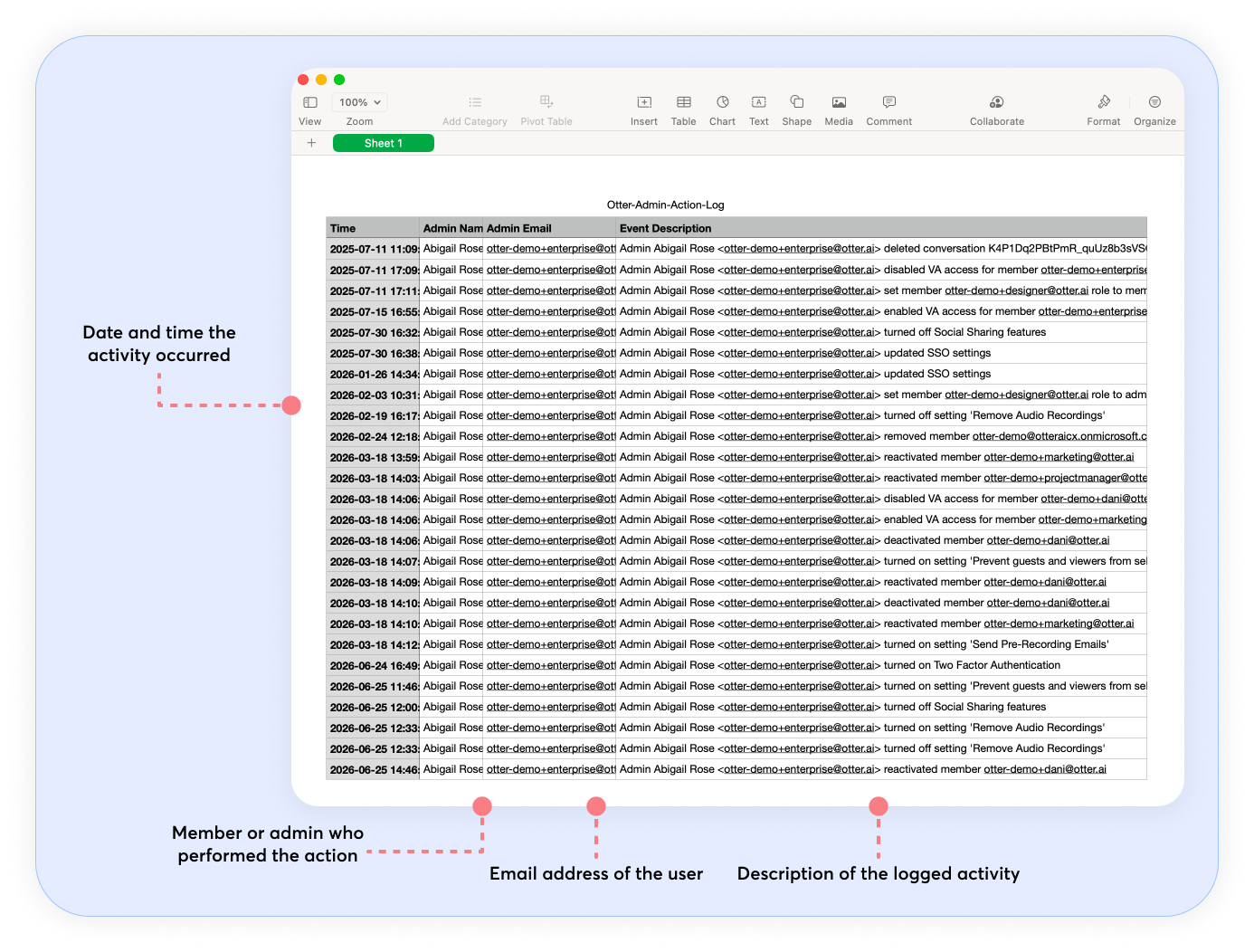The image size is (1254, 952).
Task: Select time cell 2026-06-25 11:46
Action: (373, 686)
